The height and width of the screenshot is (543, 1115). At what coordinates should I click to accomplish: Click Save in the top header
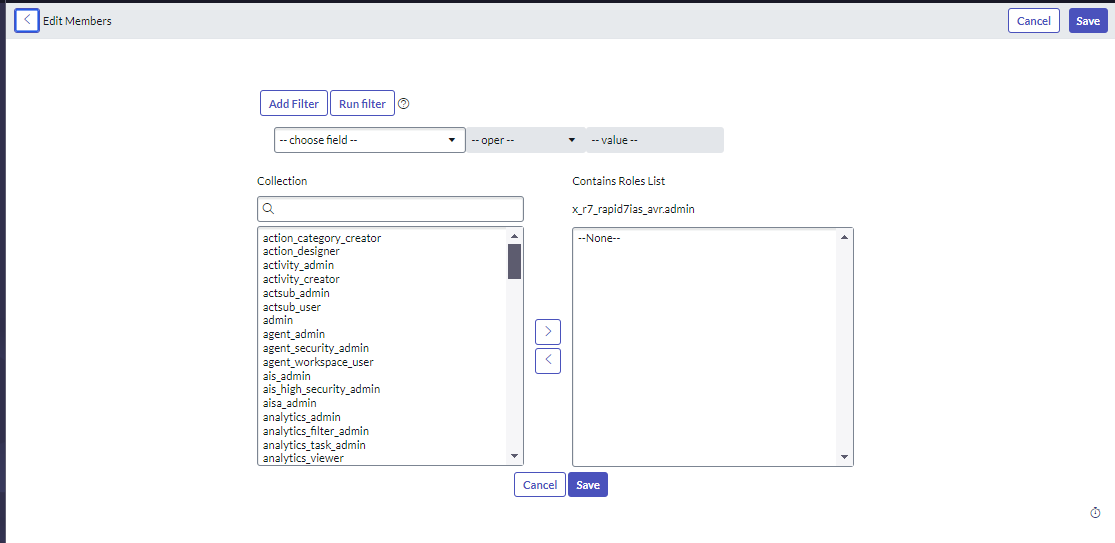click(x=1088, y=21)
